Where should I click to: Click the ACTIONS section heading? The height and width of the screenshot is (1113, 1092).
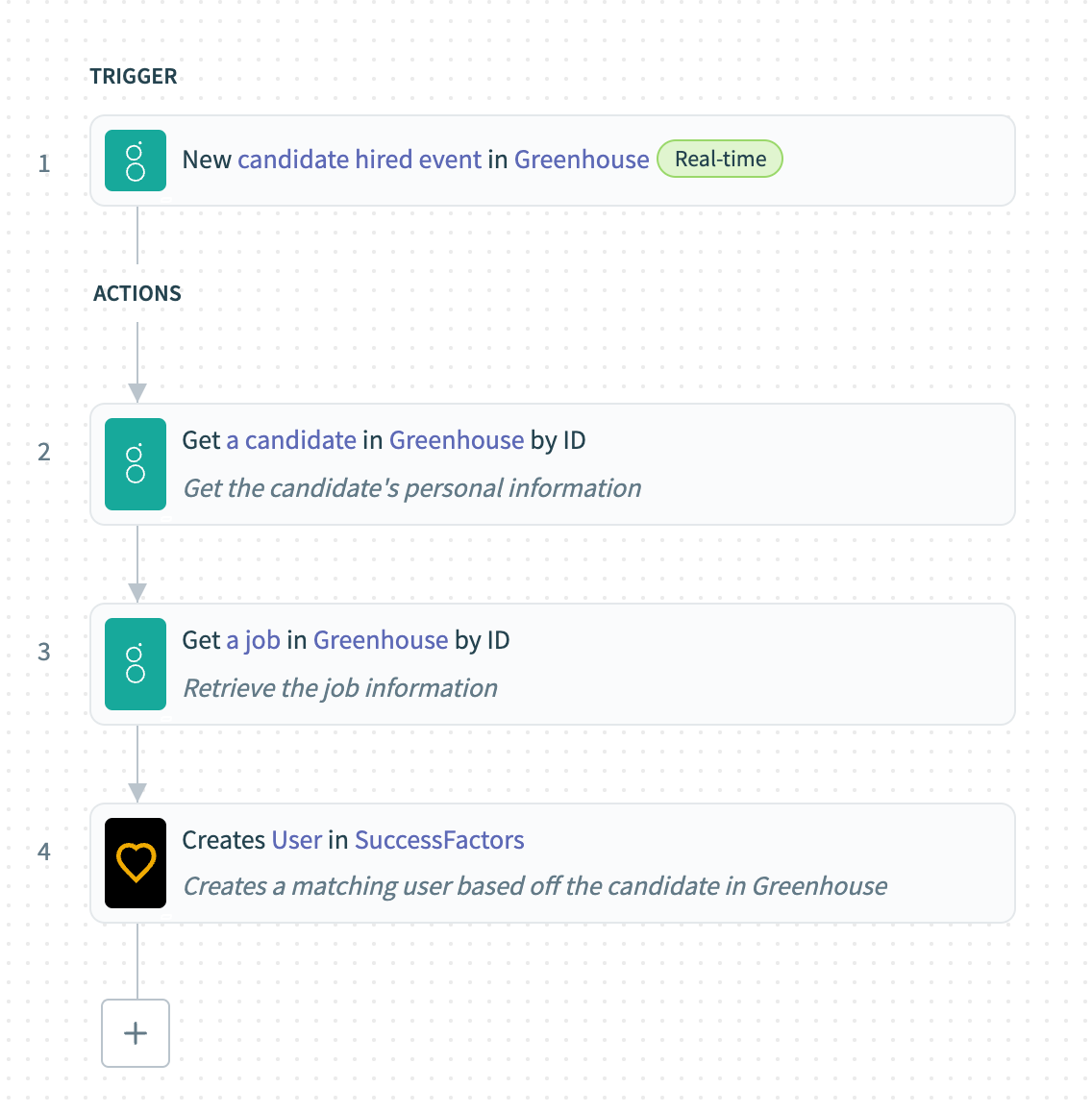136,293
